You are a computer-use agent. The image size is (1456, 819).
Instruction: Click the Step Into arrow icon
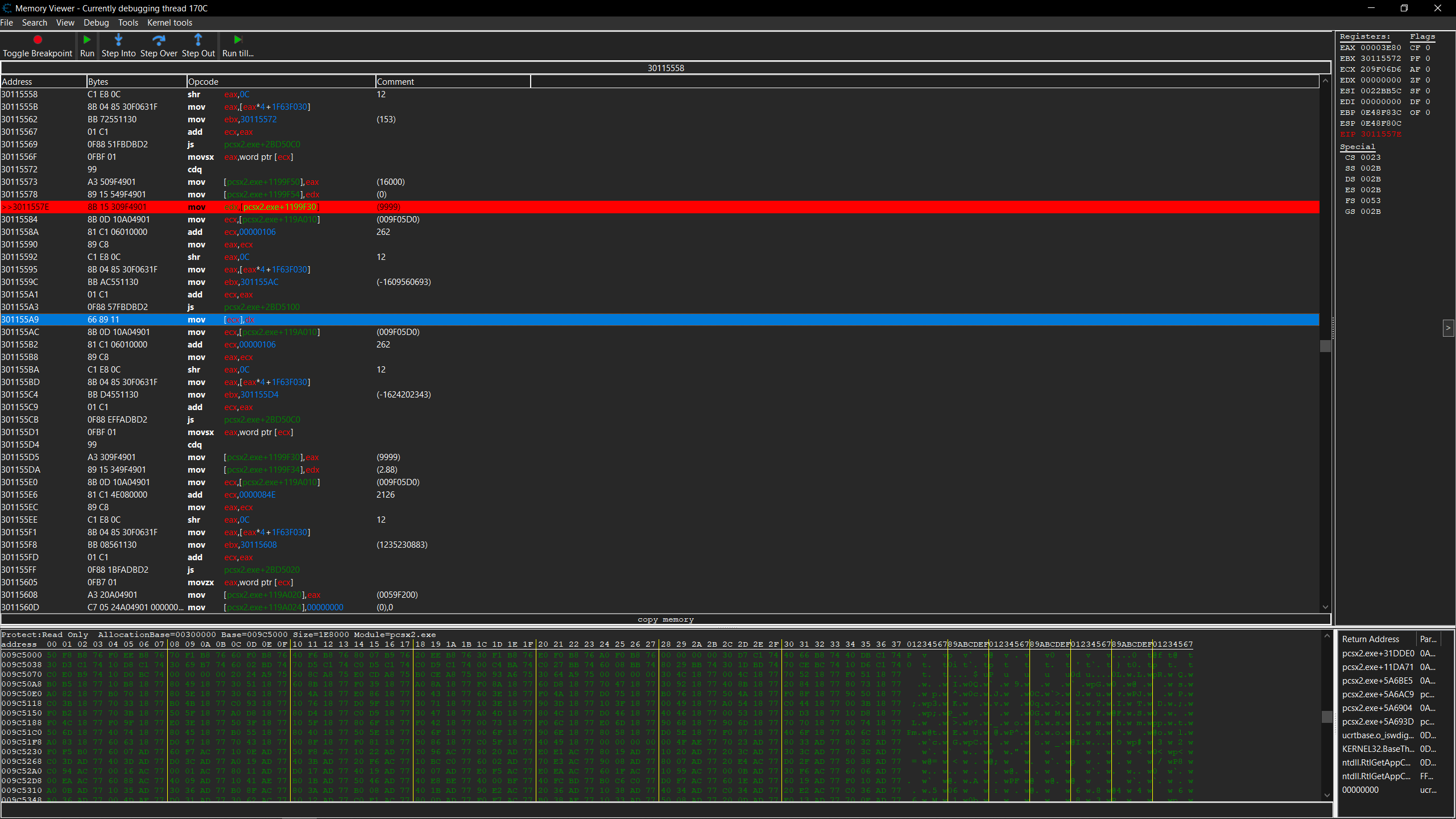[x=118, y=40]
